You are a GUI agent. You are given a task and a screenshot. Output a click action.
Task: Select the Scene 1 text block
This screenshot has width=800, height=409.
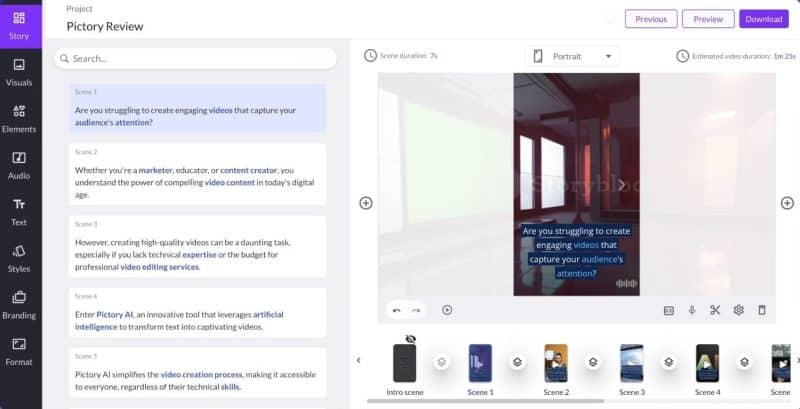[x=197, y=108]
